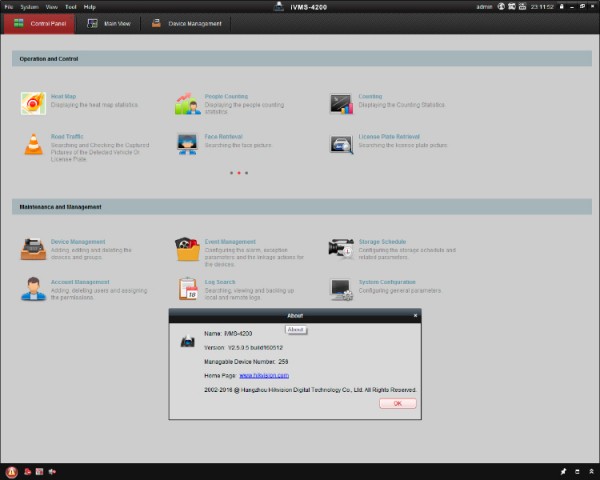Click the Counting link text
Viewport: 600px width, 480px height.
tap(370, 96)
